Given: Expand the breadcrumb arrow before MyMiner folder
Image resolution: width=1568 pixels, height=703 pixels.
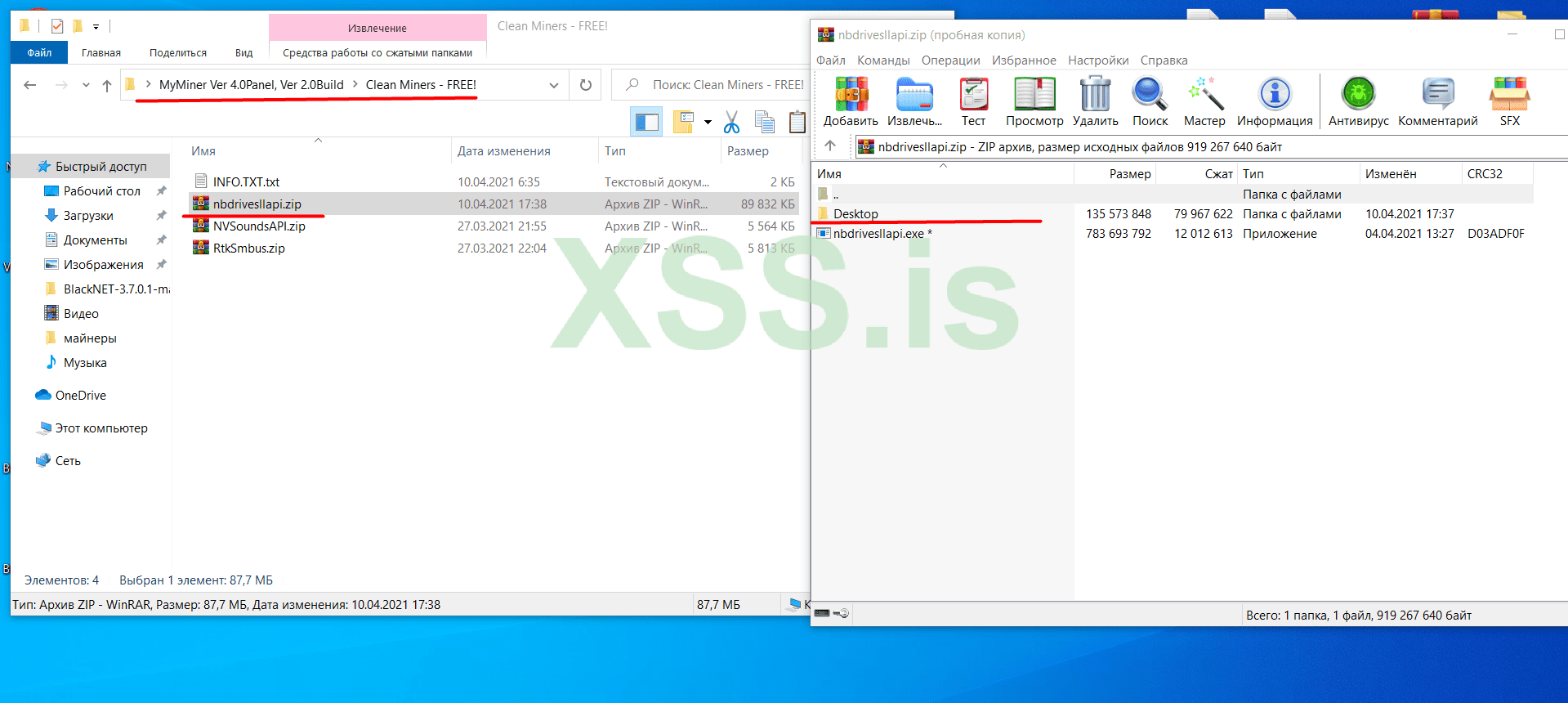Looking at the screenshot, I should (148, 84).
